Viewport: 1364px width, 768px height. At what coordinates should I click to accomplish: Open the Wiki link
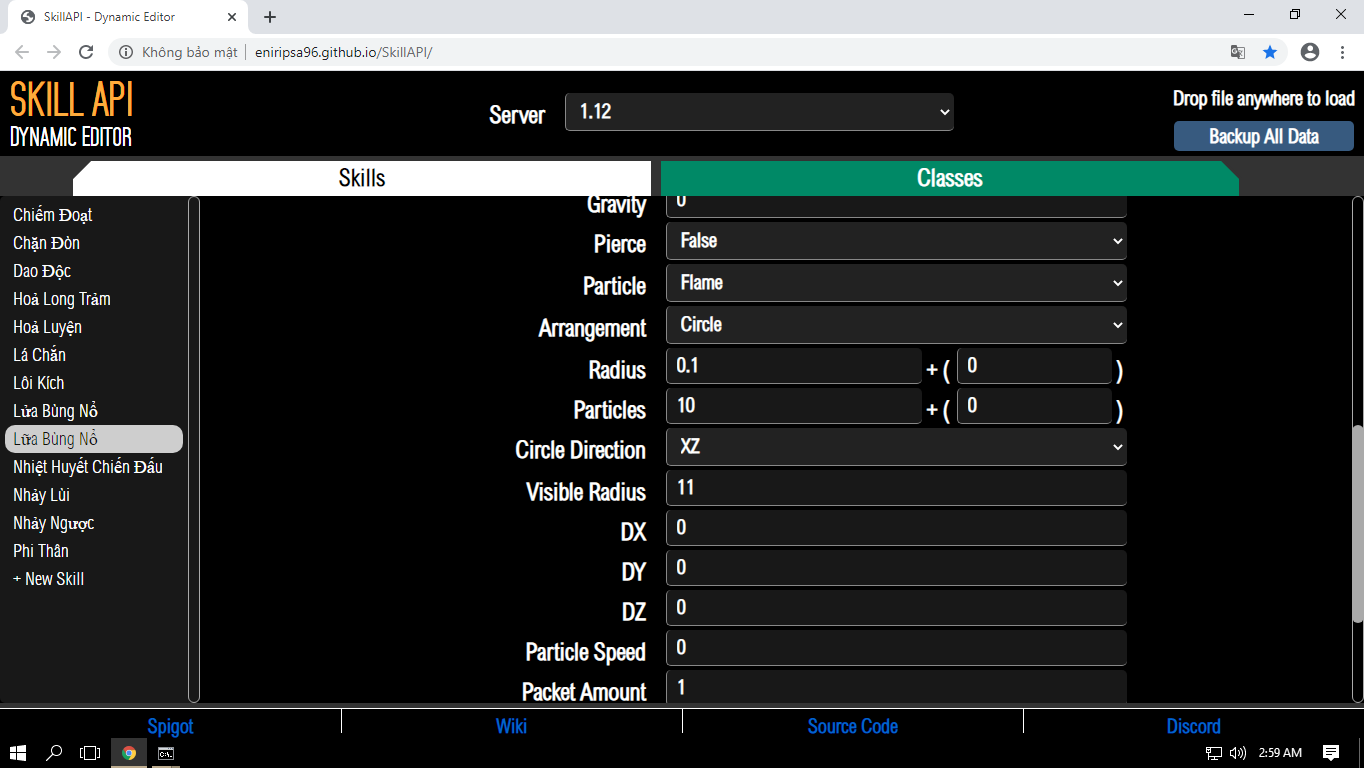pyautogui.click(x=511, y=726)
